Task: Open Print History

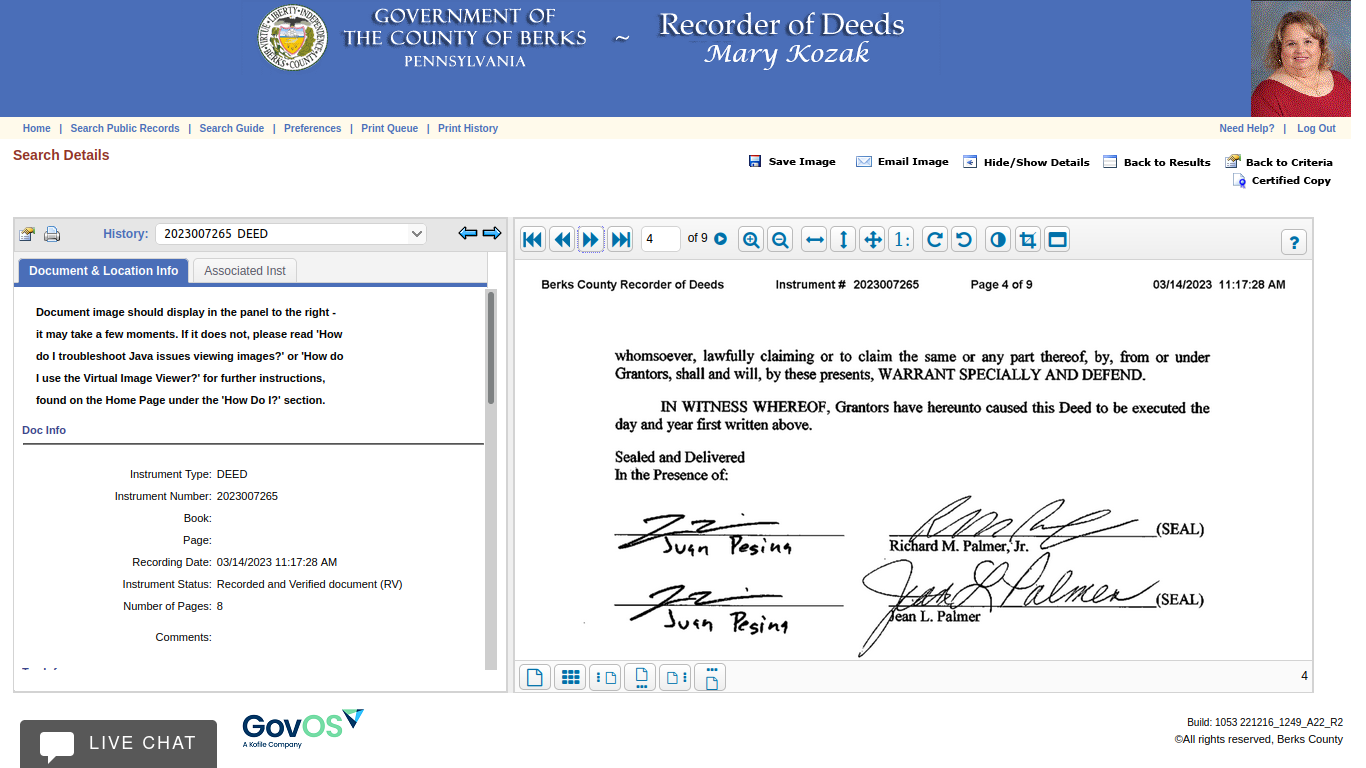Action: tap(468, 128)
